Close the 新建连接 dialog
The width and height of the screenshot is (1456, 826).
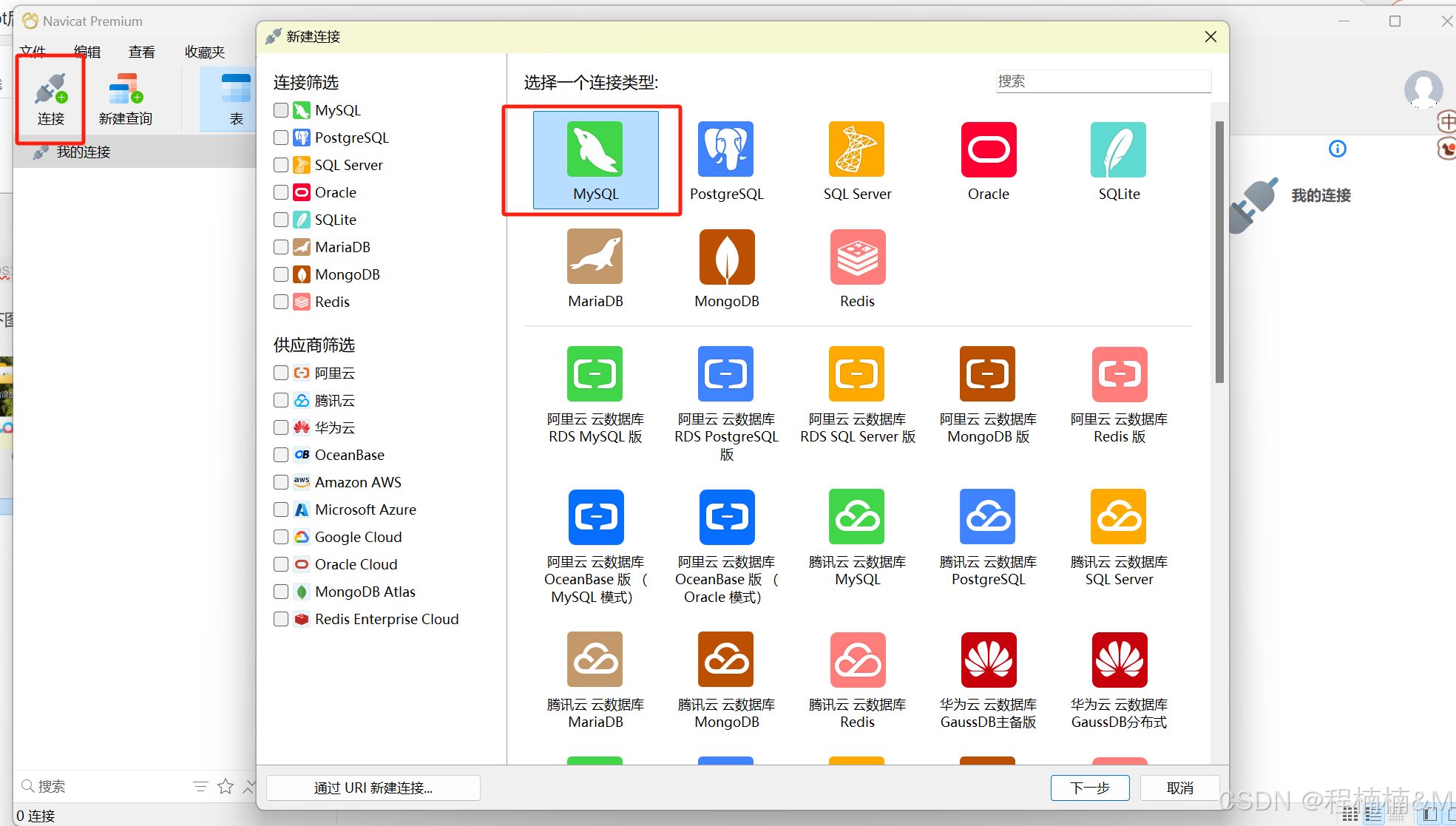(x=1210, y=36)
